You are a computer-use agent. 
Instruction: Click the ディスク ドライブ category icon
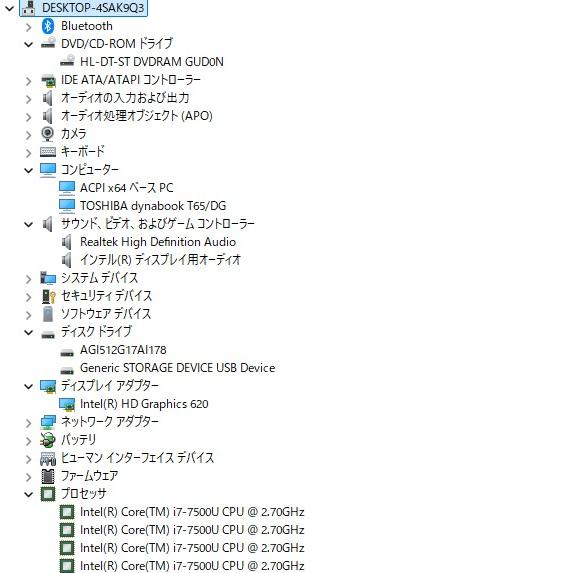48,334
